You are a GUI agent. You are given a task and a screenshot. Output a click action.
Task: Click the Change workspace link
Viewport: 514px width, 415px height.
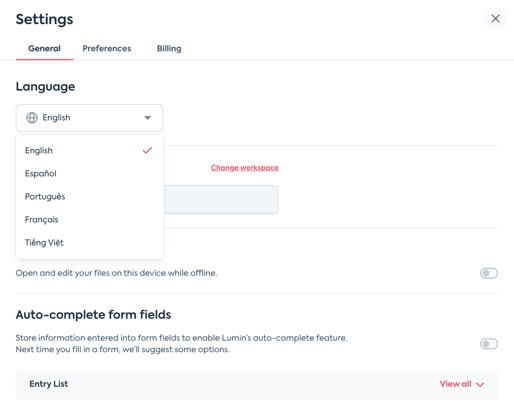coord(244,168)
